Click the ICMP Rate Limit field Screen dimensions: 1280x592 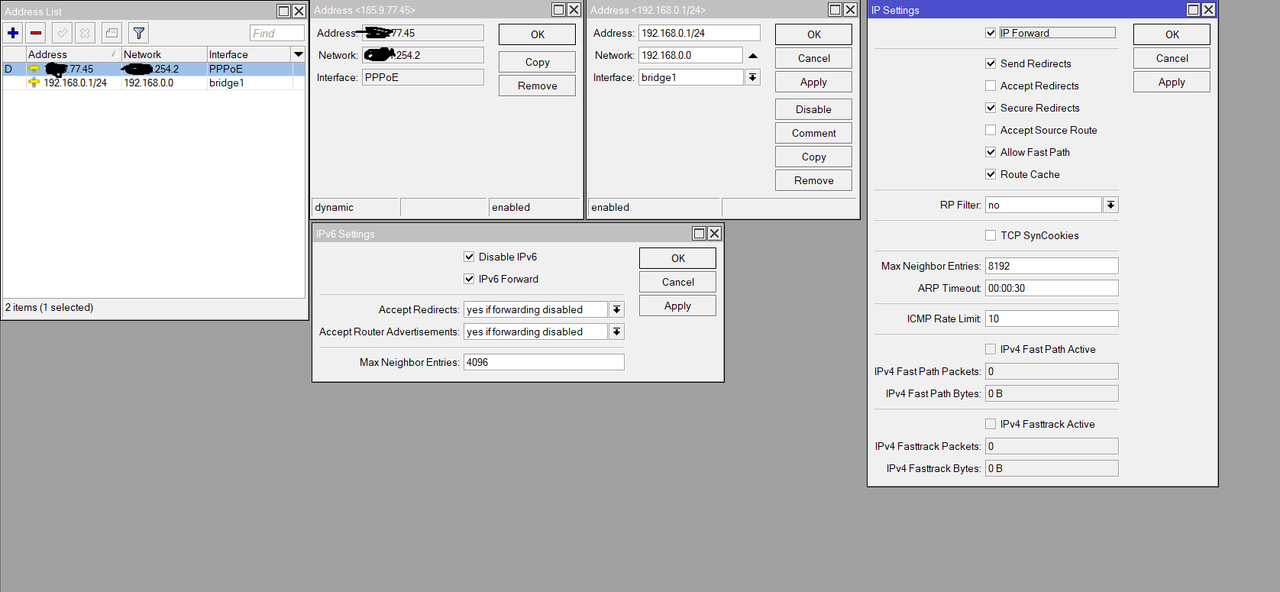click(x=1051, y=319)
